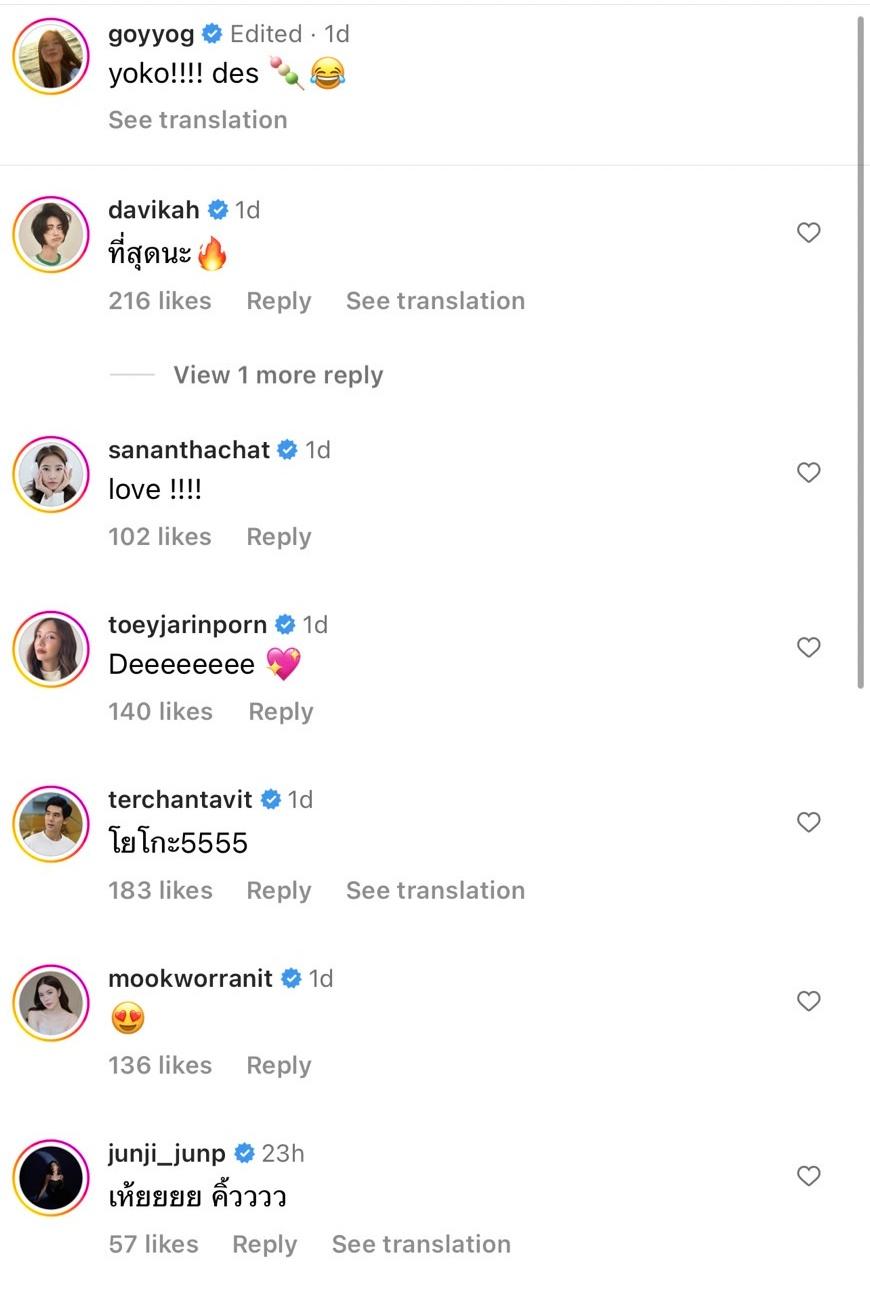Show translation of goyyog's caption
The image size is (870, 1294).
[197, 120]
